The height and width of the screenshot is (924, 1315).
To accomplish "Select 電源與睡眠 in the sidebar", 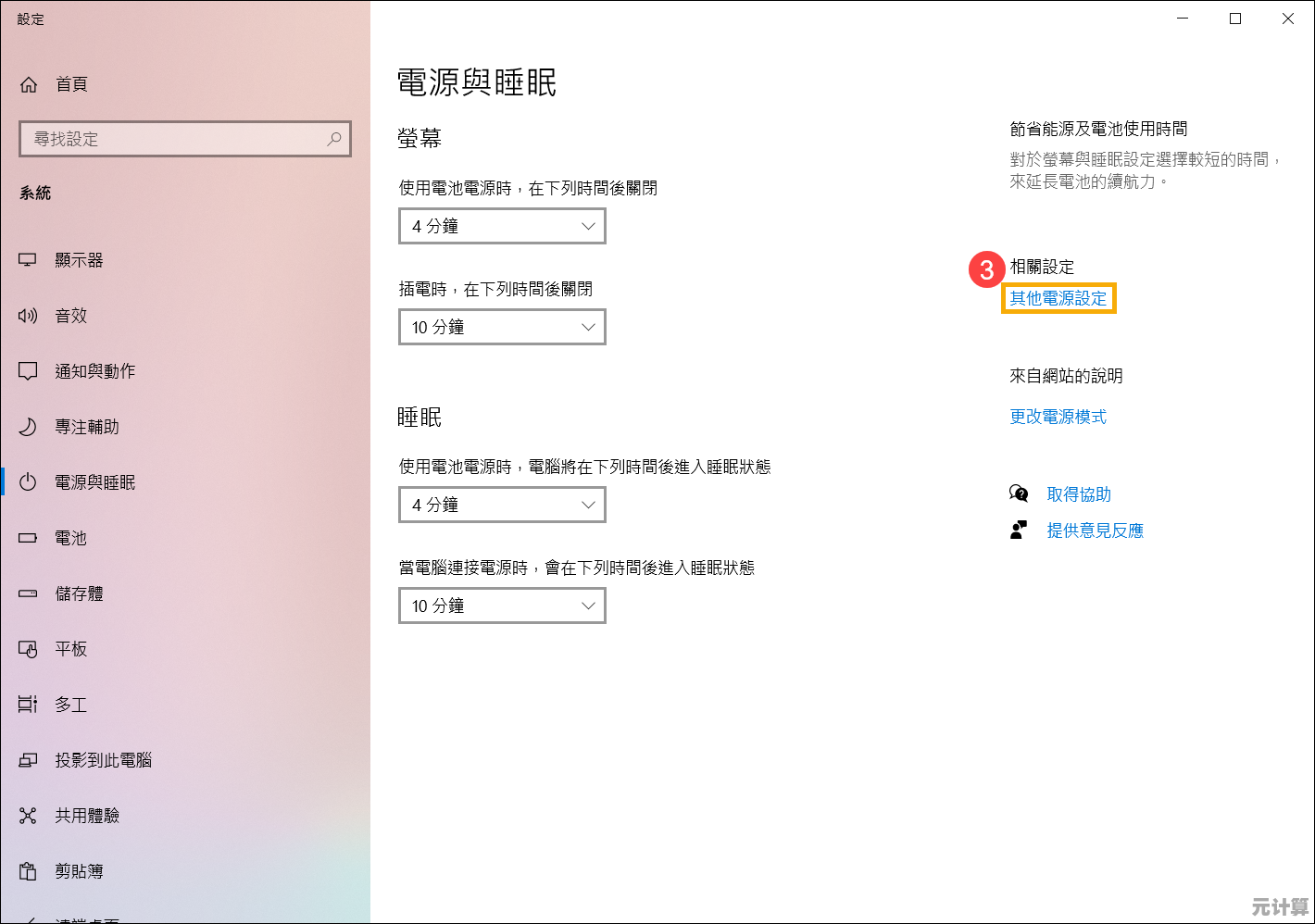I will [x=185, y=482].
